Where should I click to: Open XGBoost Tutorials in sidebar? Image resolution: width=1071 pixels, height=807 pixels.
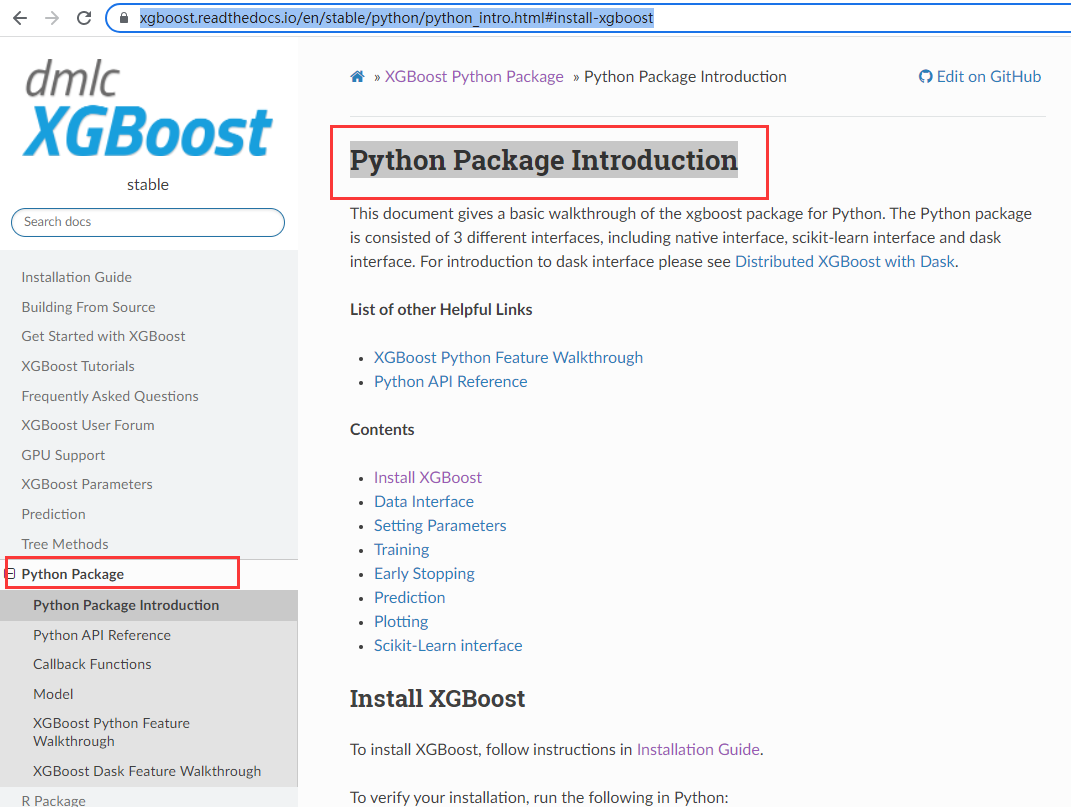78,366
